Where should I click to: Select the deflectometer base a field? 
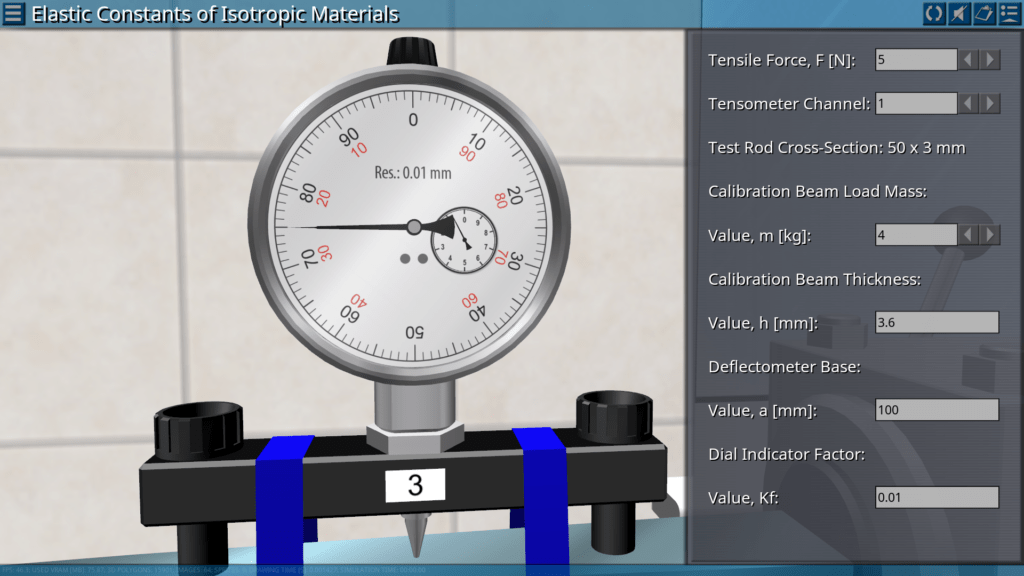point(936,410)
